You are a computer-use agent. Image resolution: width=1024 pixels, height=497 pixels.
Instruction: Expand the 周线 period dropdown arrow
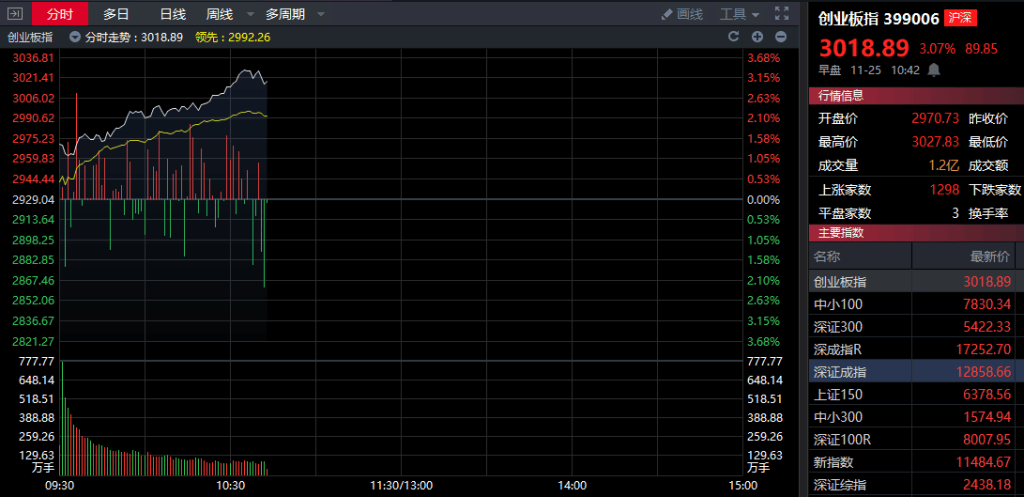pyautogui.click(x=241, y=14)
